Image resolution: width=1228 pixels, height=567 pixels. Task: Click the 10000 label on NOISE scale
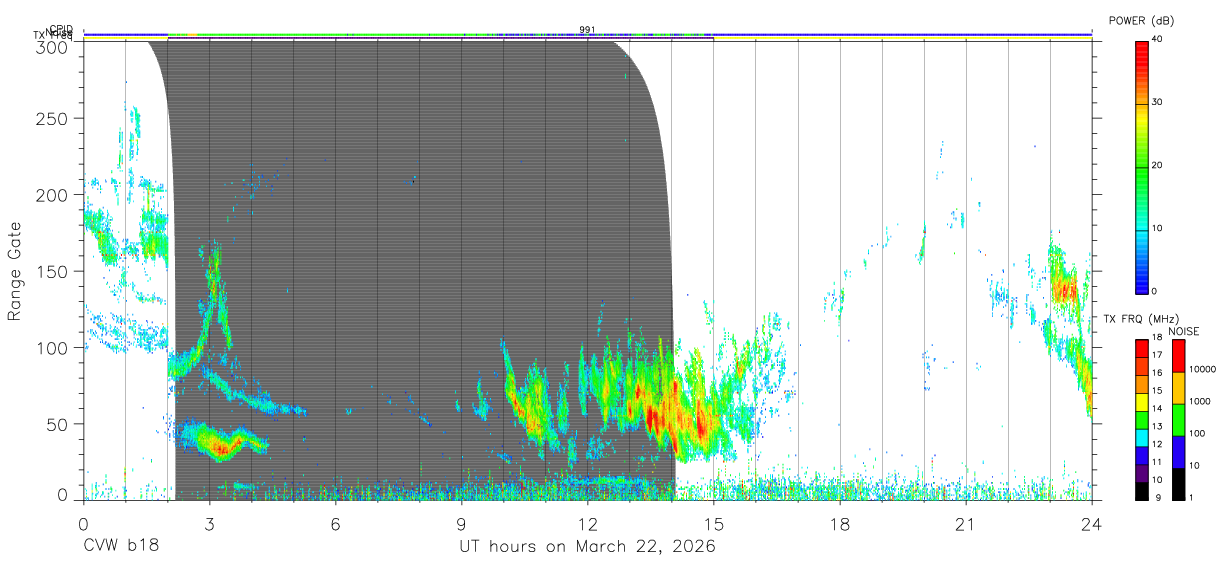tap(1203, 370)
